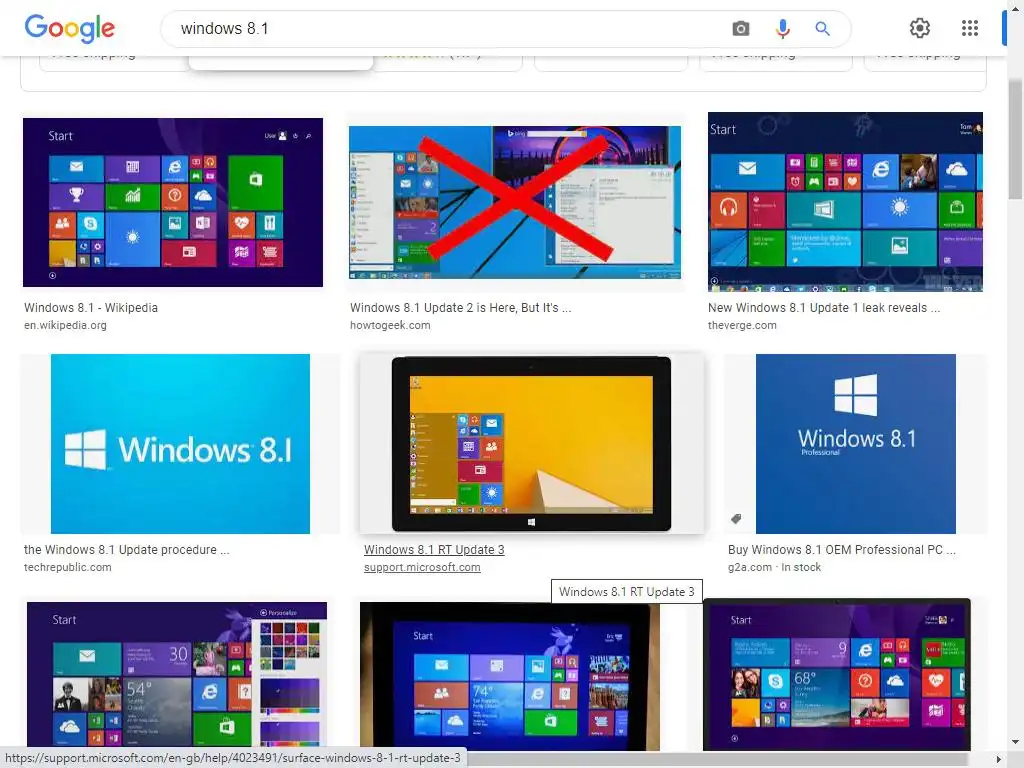1024x768 pixels.
Task: Click the 'Windows 8.1 - Wikipedia' title
Action: point(91,308)
